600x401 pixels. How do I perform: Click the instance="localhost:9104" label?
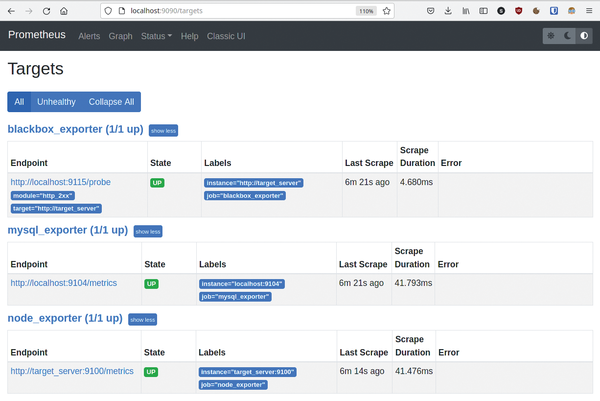[x=242, y=284]
